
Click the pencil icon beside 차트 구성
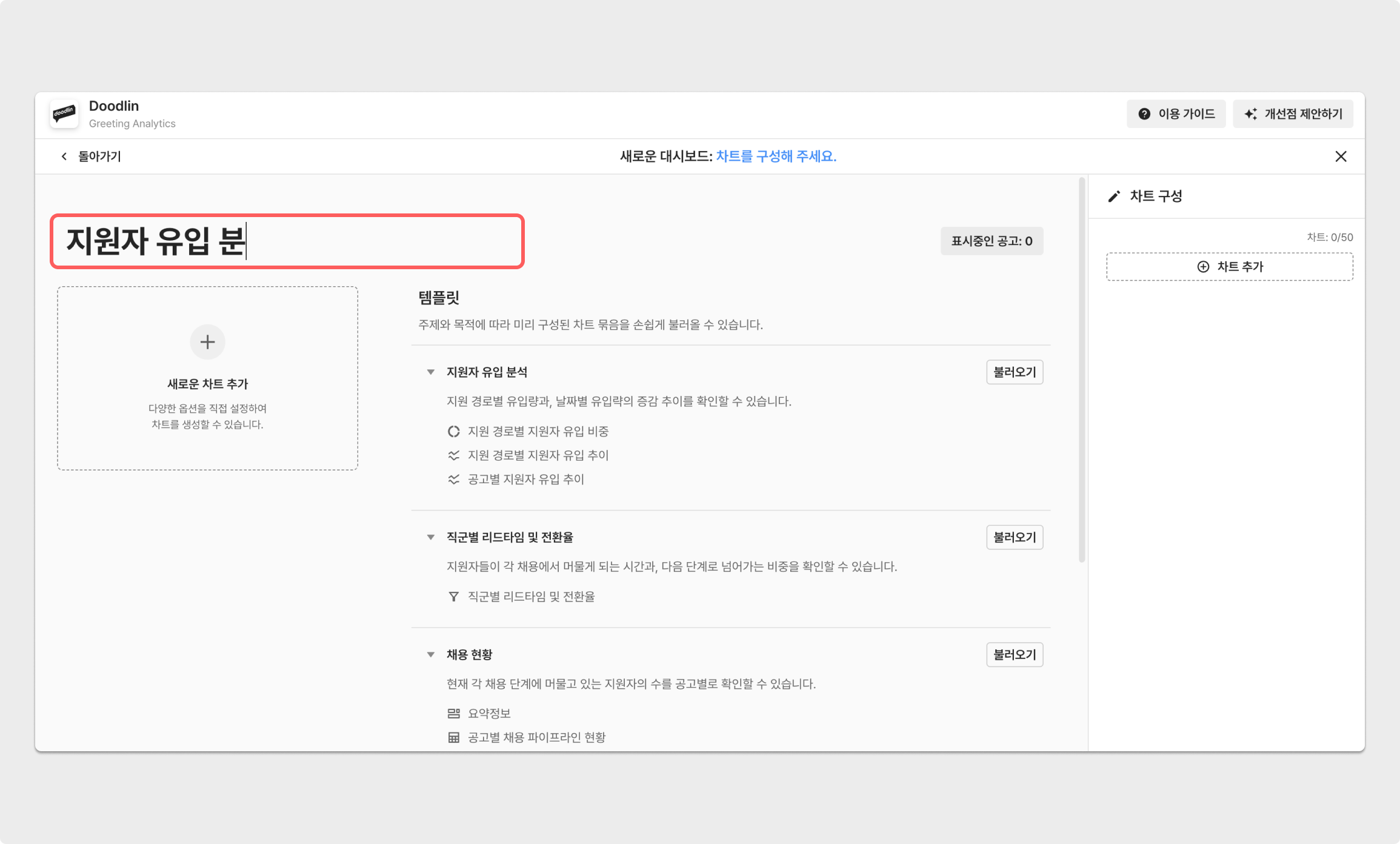[1114, 196]
